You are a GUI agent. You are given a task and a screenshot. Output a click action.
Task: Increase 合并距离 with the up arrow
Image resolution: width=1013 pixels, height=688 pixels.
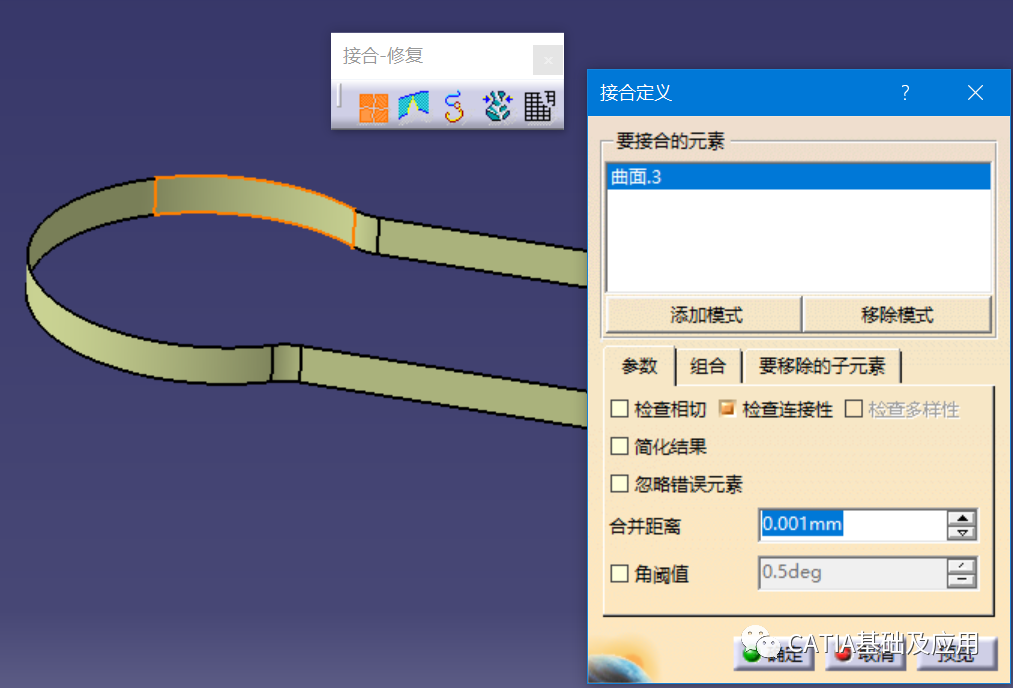tap(962, 518)
